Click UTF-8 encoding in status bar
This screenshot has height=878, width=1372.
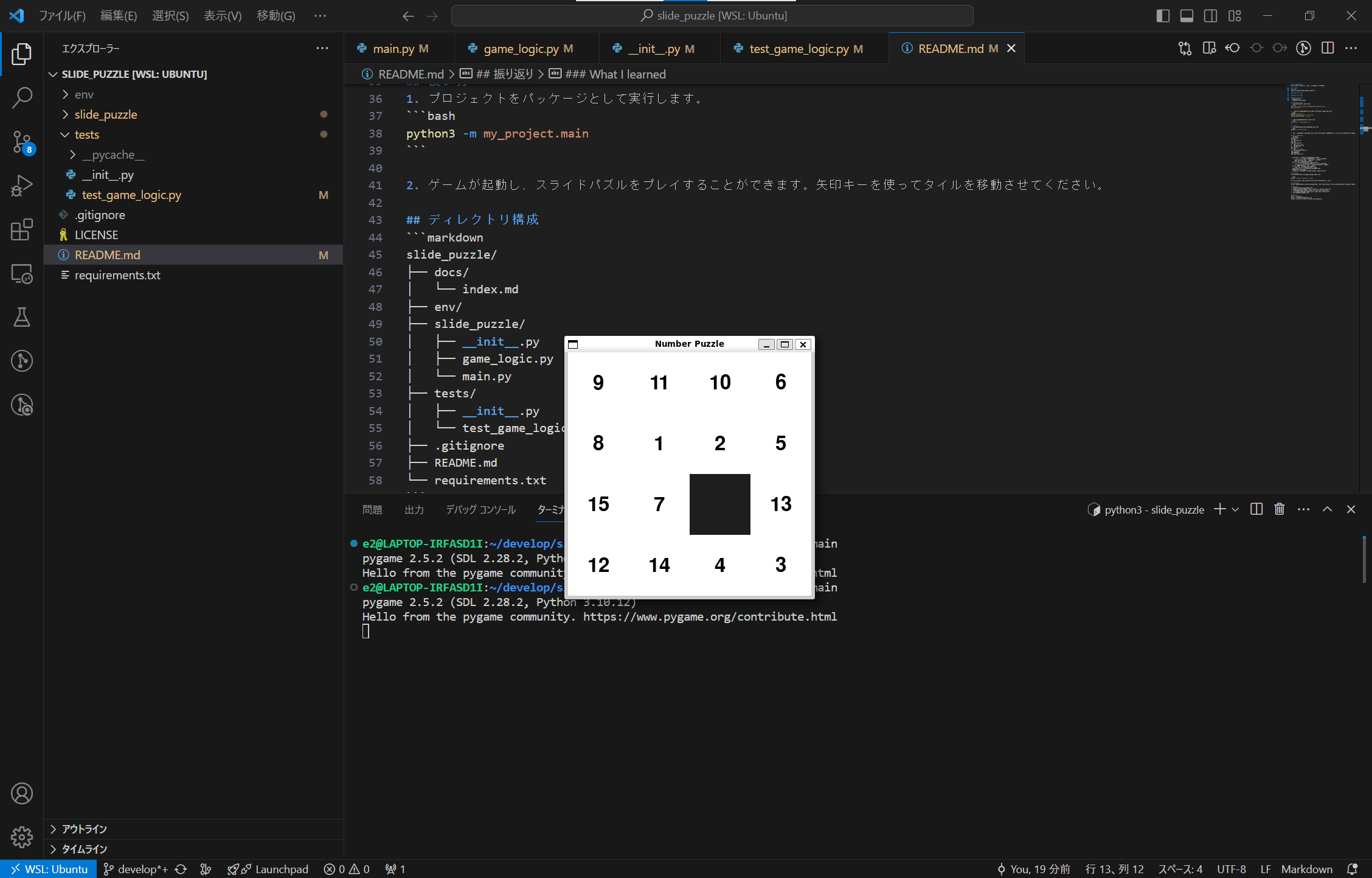click(x=1232, y=869)
